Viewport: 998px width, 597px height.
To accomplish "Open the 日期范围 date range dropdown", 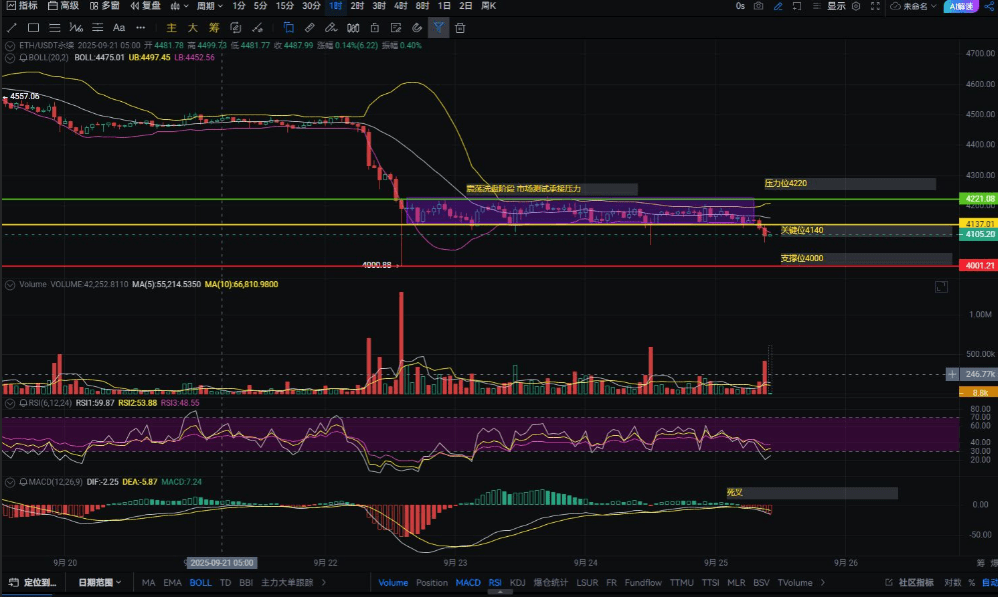I will tap(99, 582).
